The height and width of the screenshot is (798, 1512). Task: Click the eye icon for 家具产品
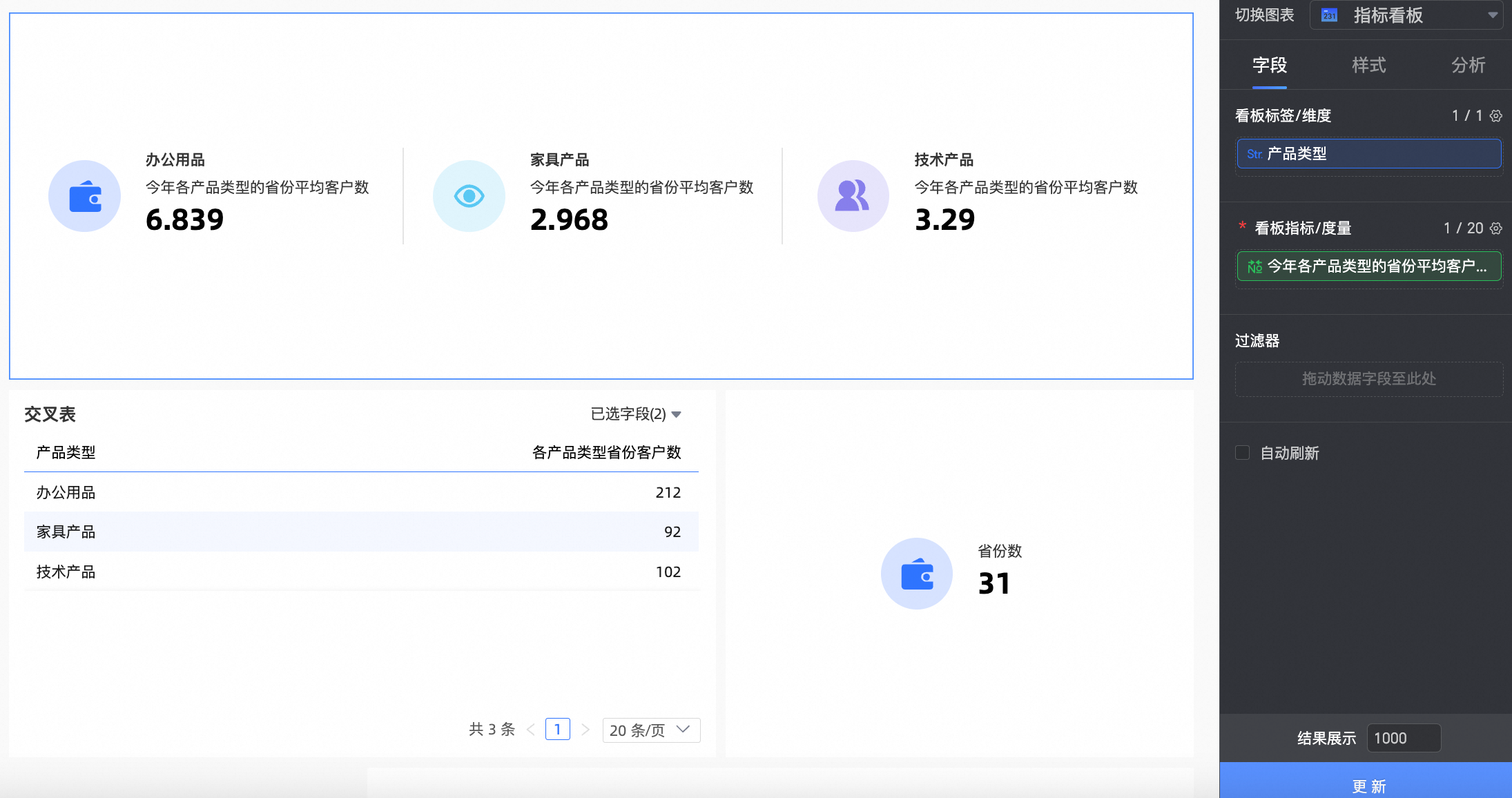coord(469,197)
